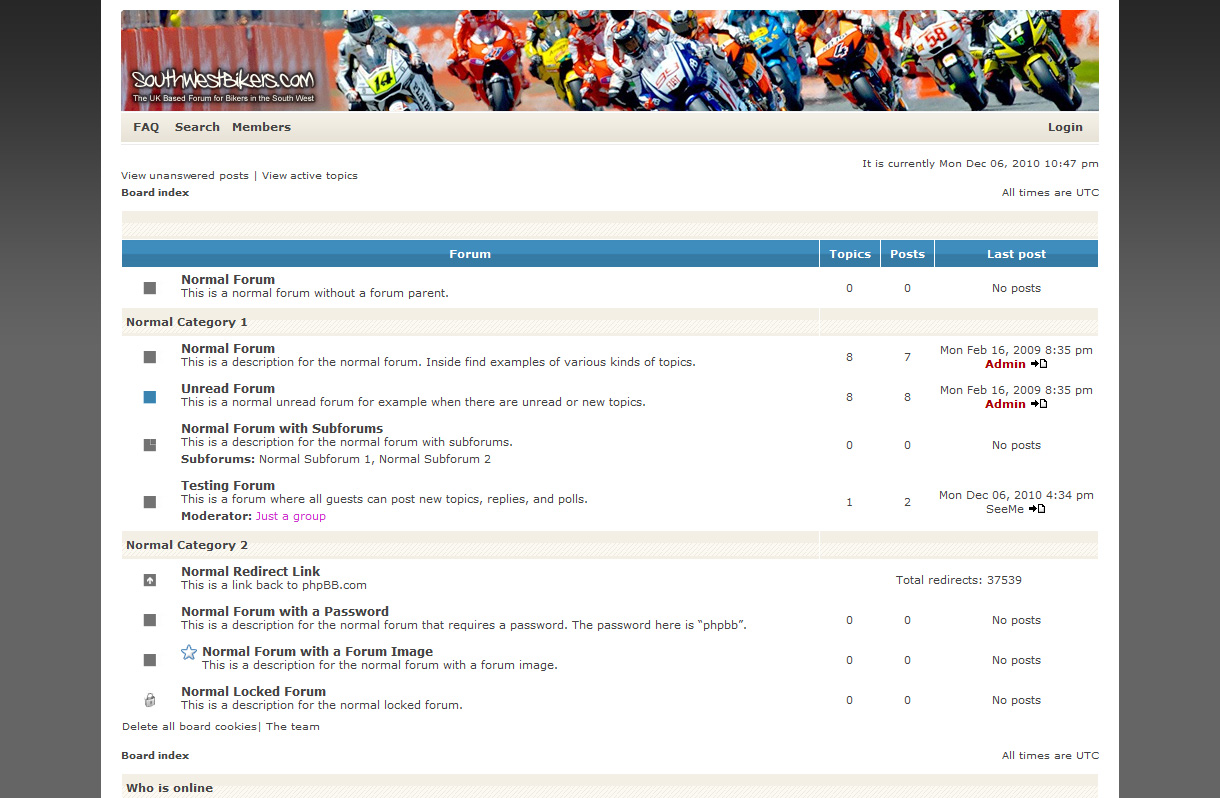Screen dimensions: 1220x798
Task: Go to the Members list
Action: click(x=261, y=127)
